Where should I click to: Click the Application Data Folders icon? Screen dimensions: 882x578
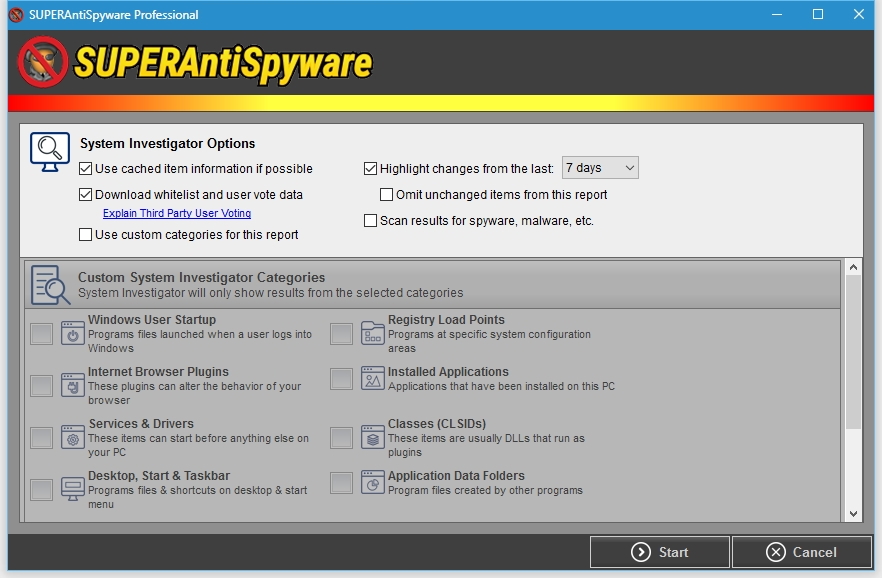(x=373, y=483)
